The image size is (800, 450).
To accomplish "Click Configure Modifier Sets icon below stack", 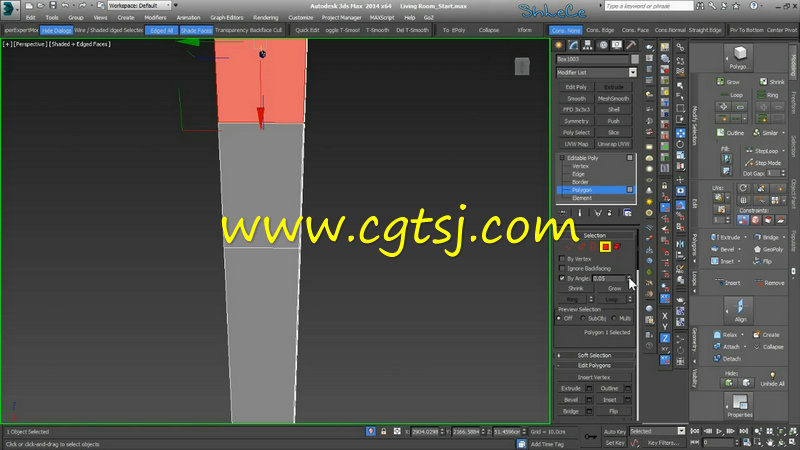I will (628, 213).
